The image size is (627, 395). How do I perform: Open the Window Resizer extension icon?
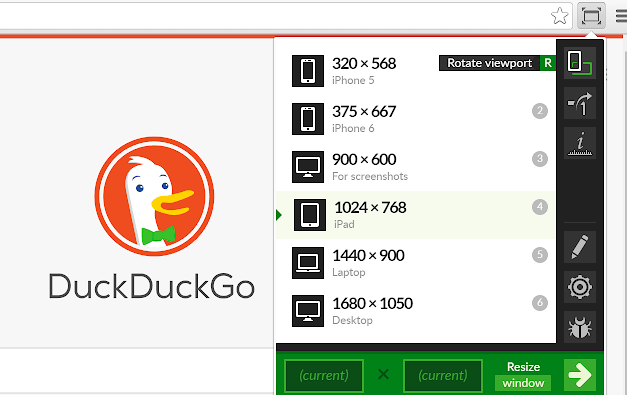click(591, 16)
